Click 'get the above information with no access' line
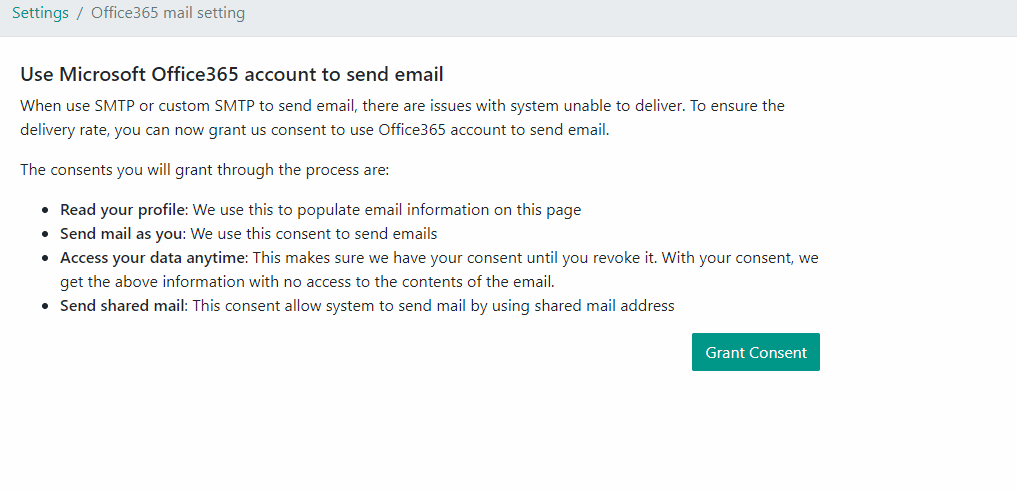Image resolution: width=1017 pixels, height=491 pixels. 307,282
